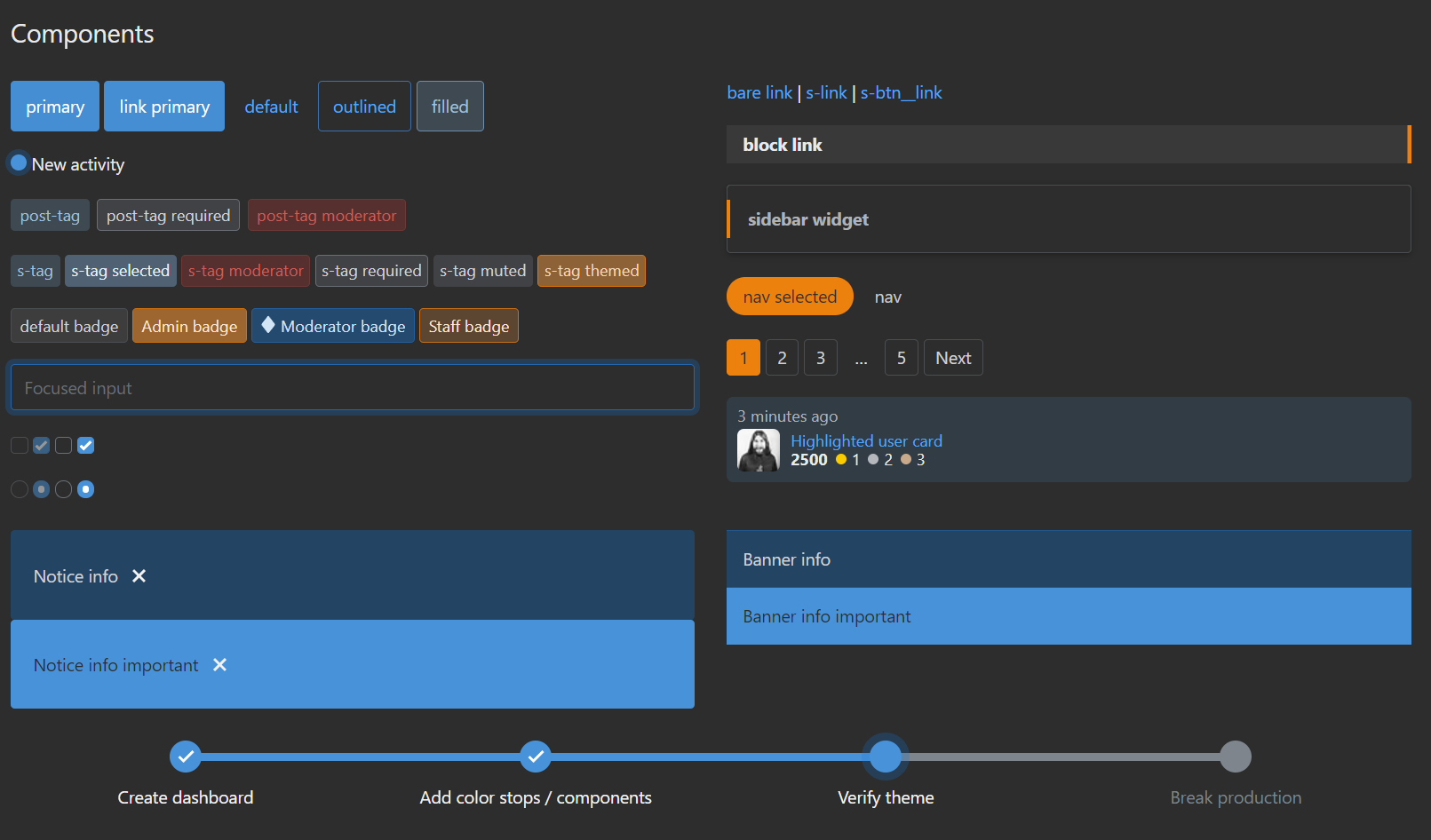
Task: Dismiss the "Notice info important" alert
Action: pyautogui.click(x=219, y=664)
